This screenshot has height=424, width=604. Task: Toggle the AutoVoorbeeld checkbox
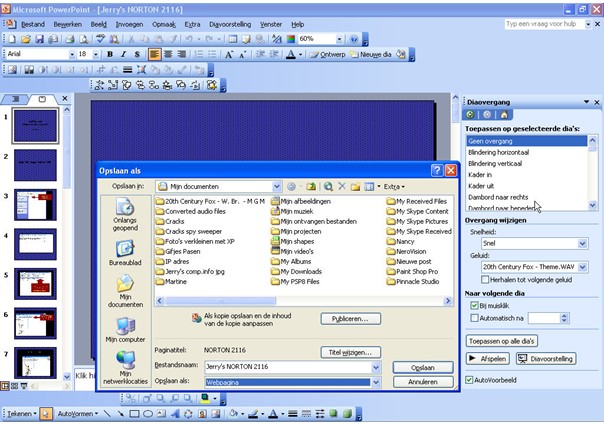469,380
